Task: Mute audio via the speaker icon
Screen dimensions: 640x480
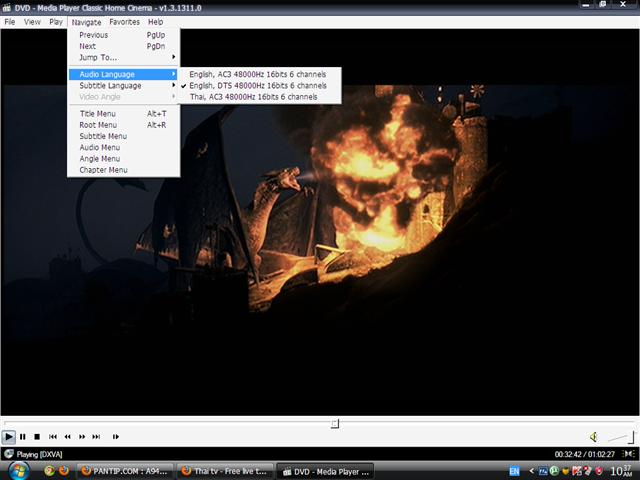Action: (x=594, y=437)
